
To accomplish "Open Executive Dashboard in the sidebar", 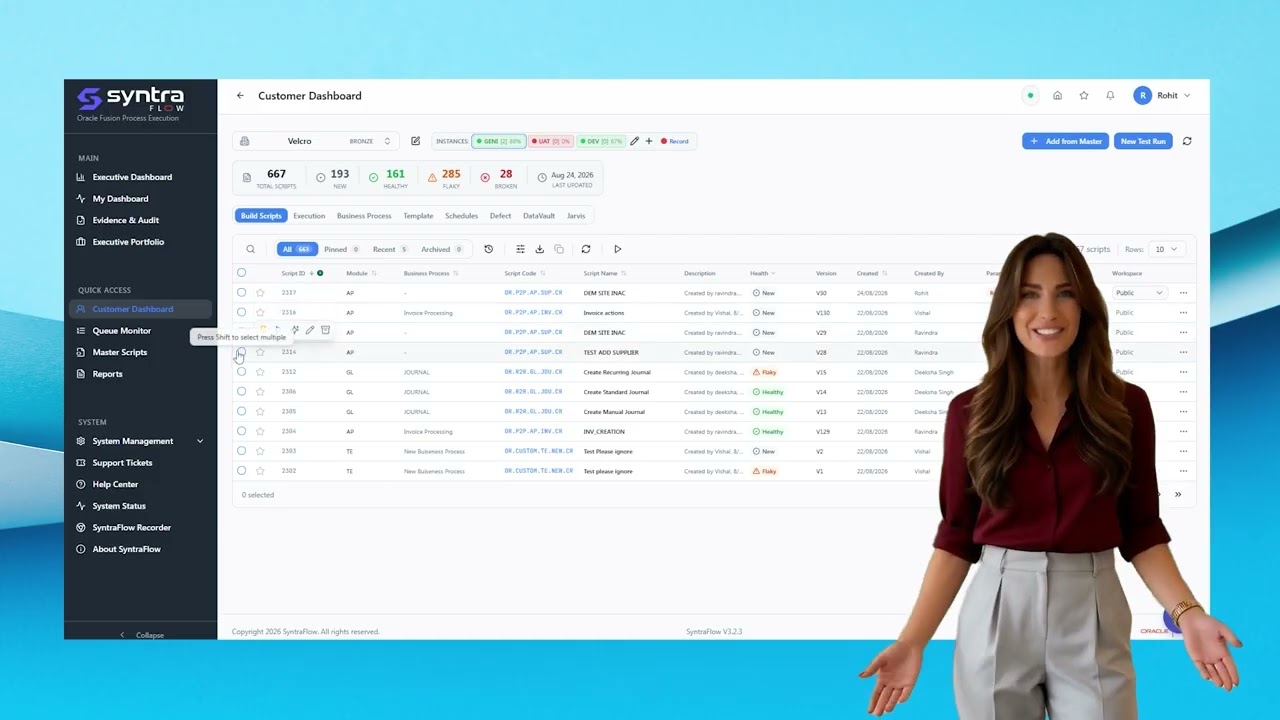I will [x=132, y=177].
